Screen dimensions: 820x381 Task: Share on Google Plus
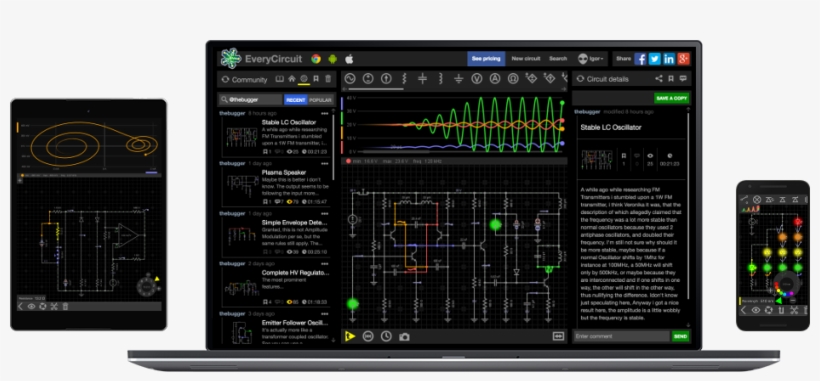tap(684, 59)
